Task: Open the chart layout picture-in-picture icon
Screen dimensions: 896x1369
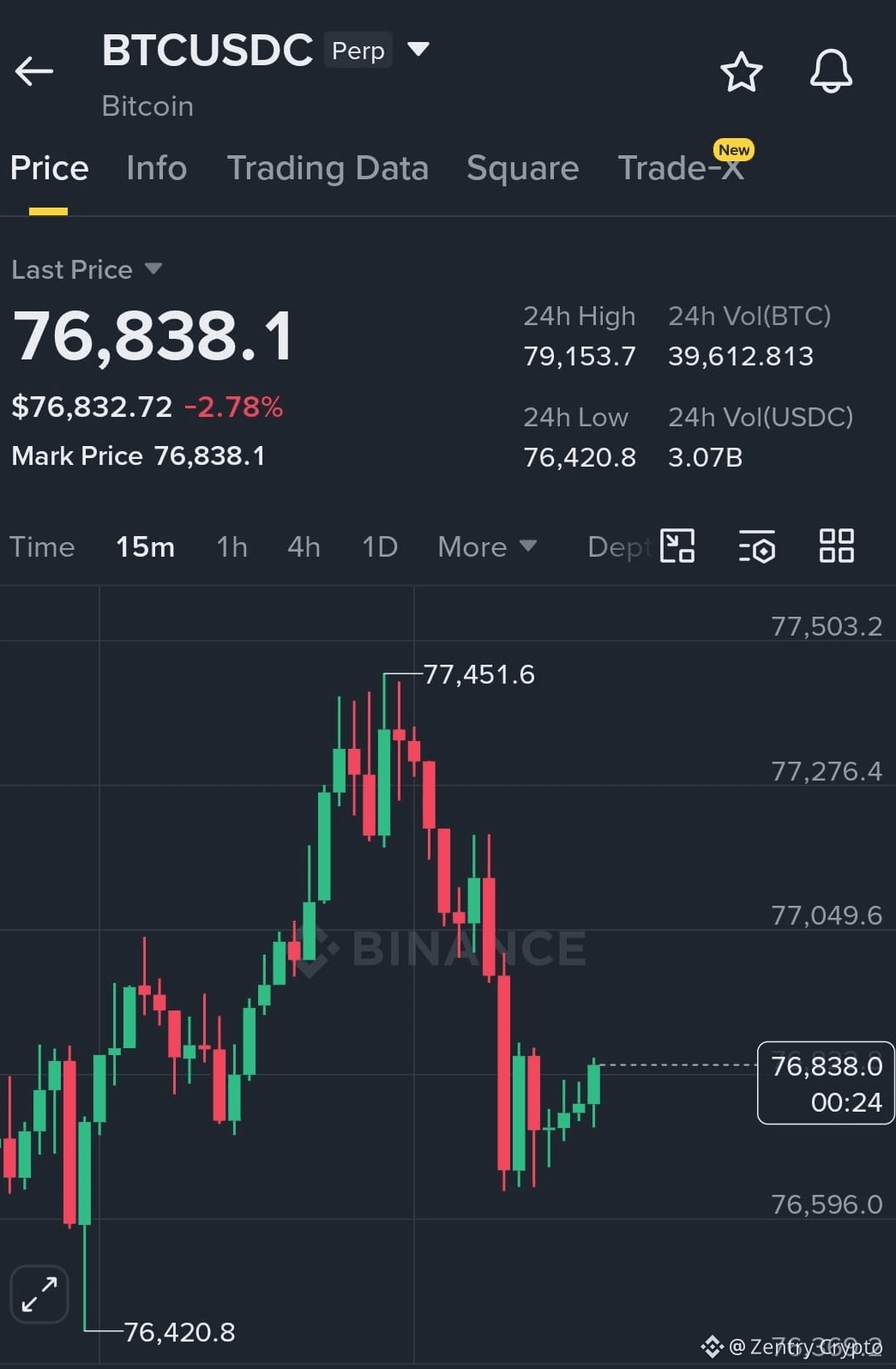Action: coord(677,546)
